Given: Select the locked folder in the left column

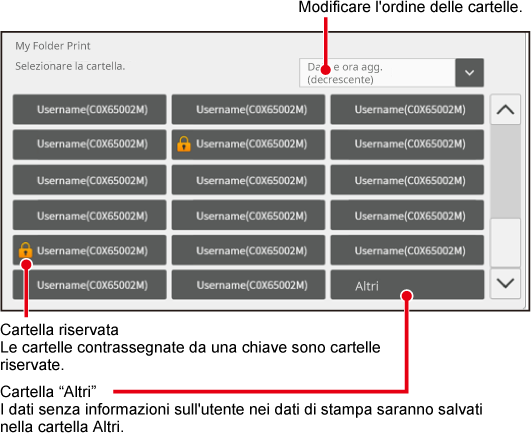Looking at the screenshot, I should tap(89, 250).
